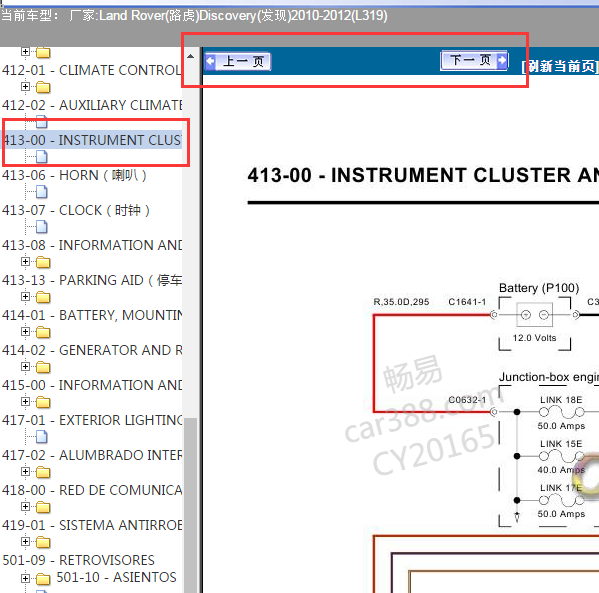Click the tree panel scrollbar up arrow
This screenshot has width=599, height=593.
190,57
